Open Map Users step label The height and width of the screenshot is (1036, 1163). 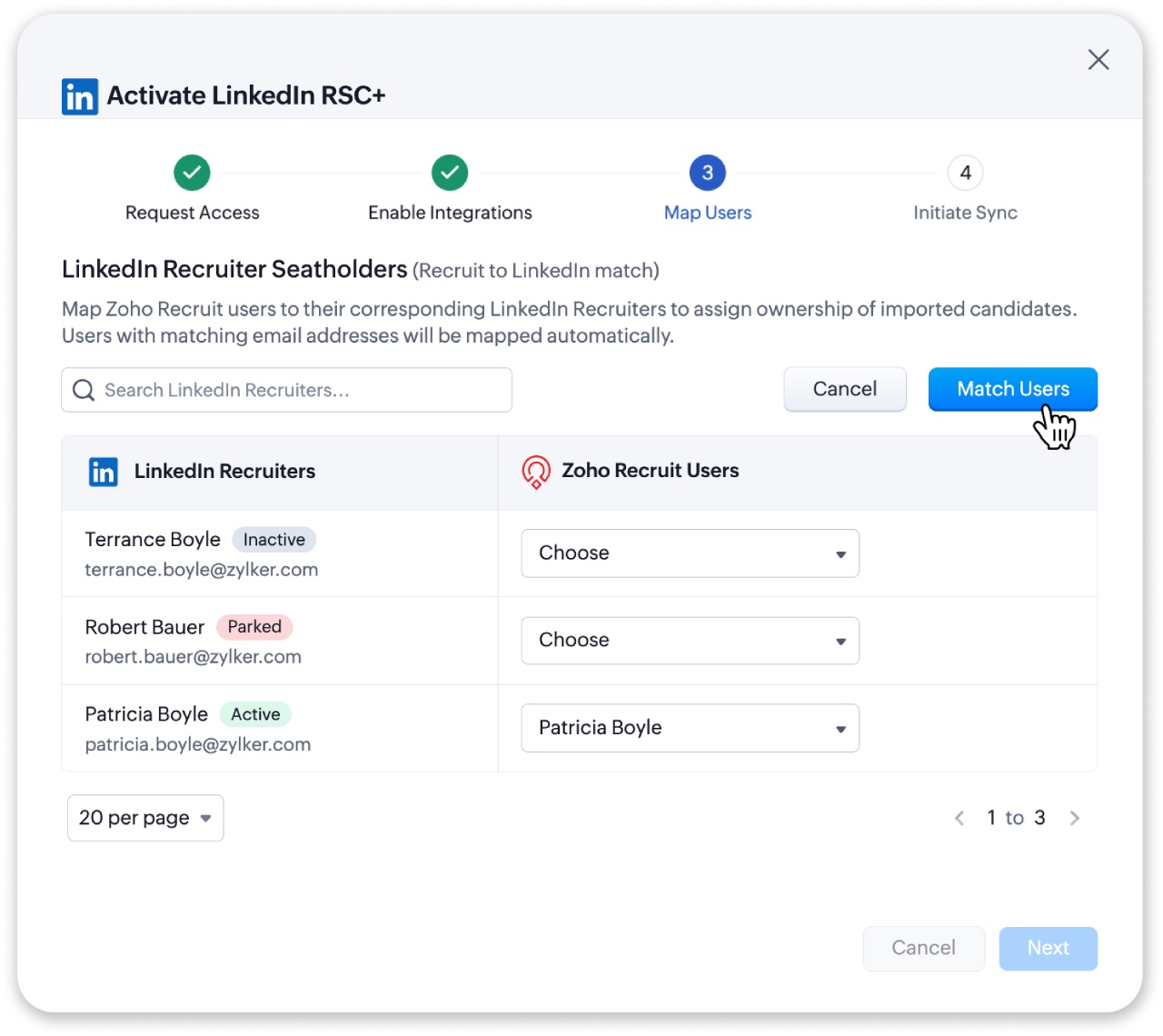(x=708, y=213)
